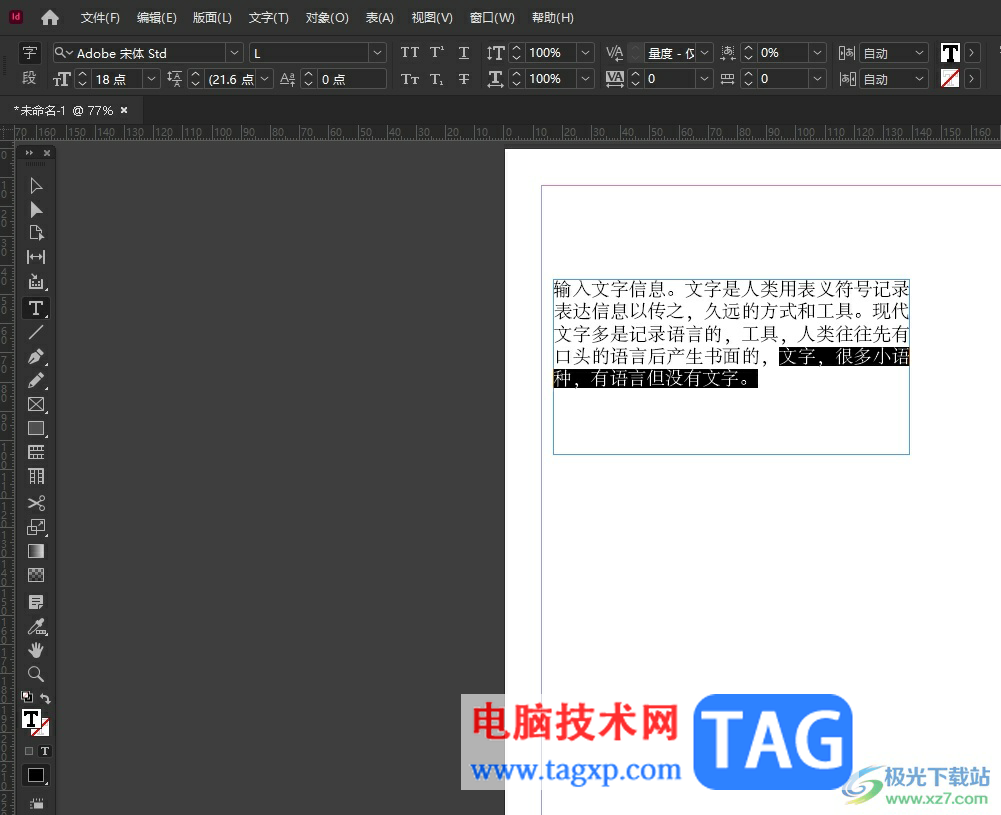
Task: Open the 表(A) menu
Action: (379, 18)
